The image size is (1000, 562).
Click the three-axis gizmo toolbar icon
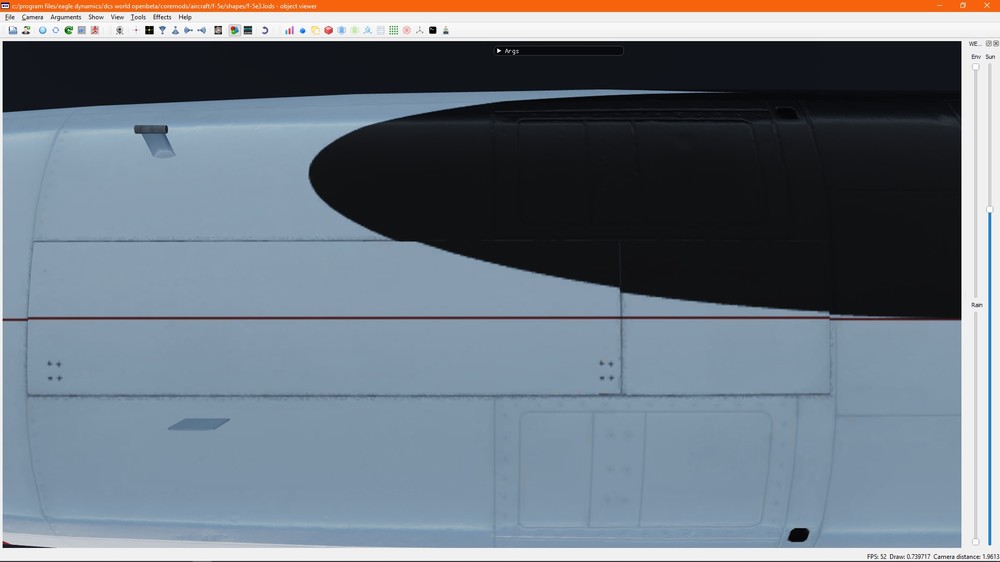pyautogui.click(x=420, y=30)
